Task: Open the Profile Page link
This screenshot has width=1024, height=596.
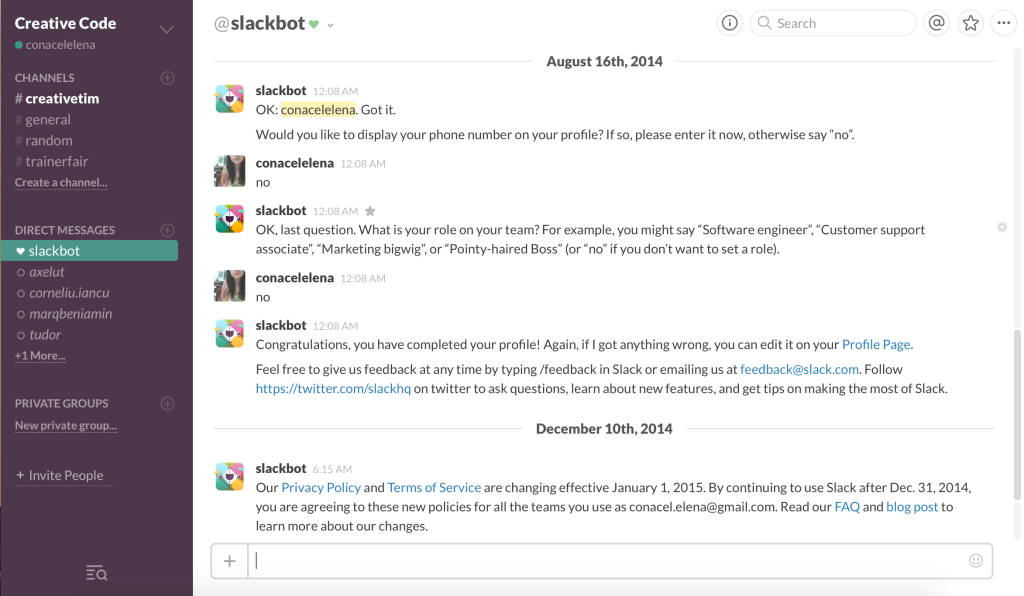Action: click(x=875, y=344)
